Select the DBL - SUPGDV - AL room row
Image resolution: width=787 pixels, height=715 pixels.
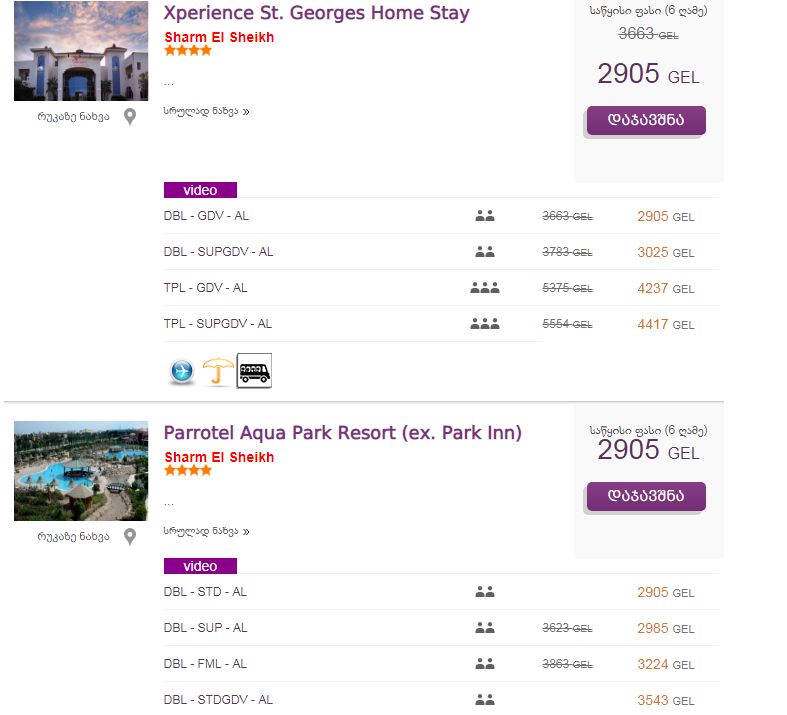tap(218, 252)
